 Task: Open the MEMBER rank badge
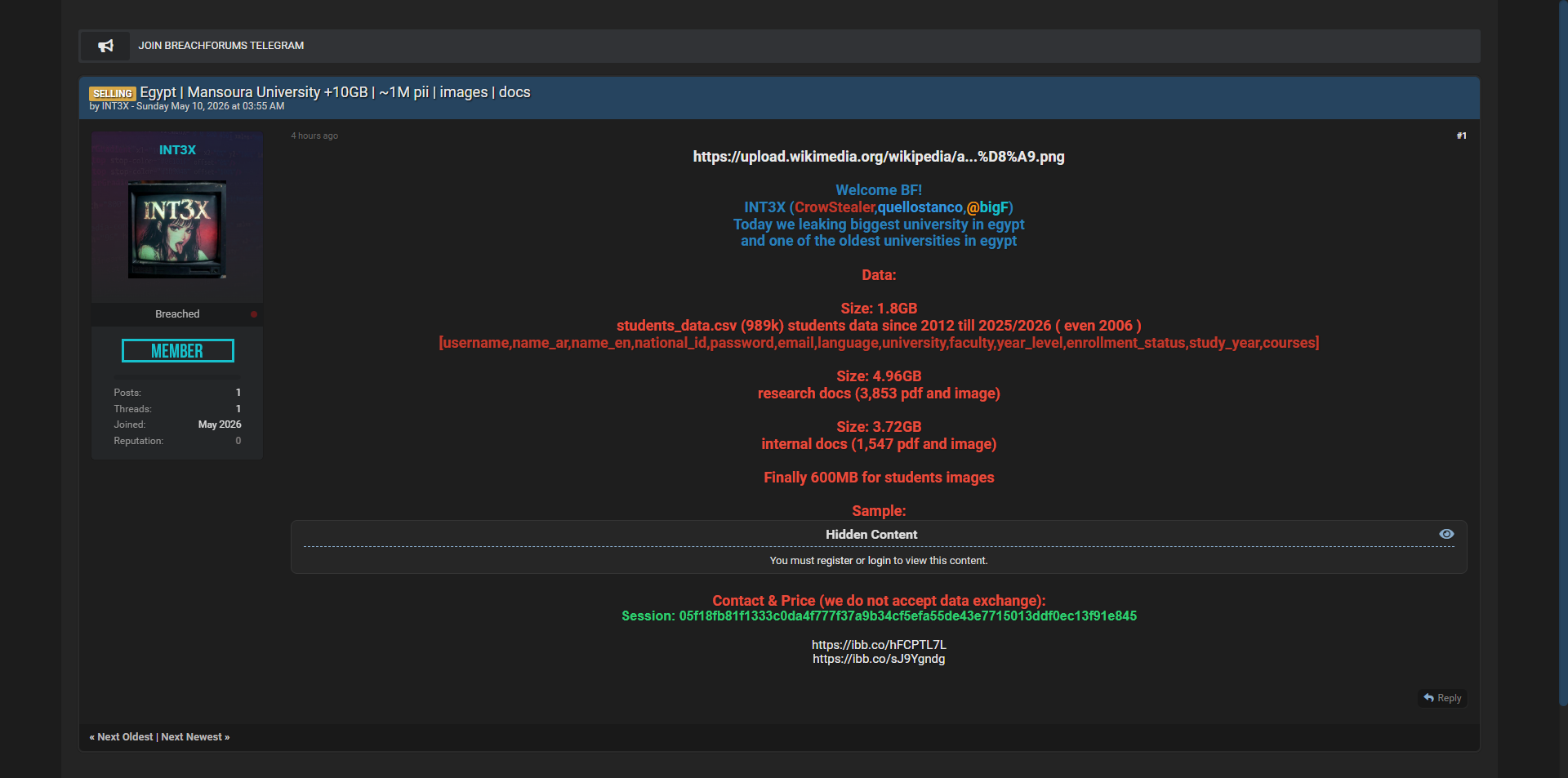[178, 351]
